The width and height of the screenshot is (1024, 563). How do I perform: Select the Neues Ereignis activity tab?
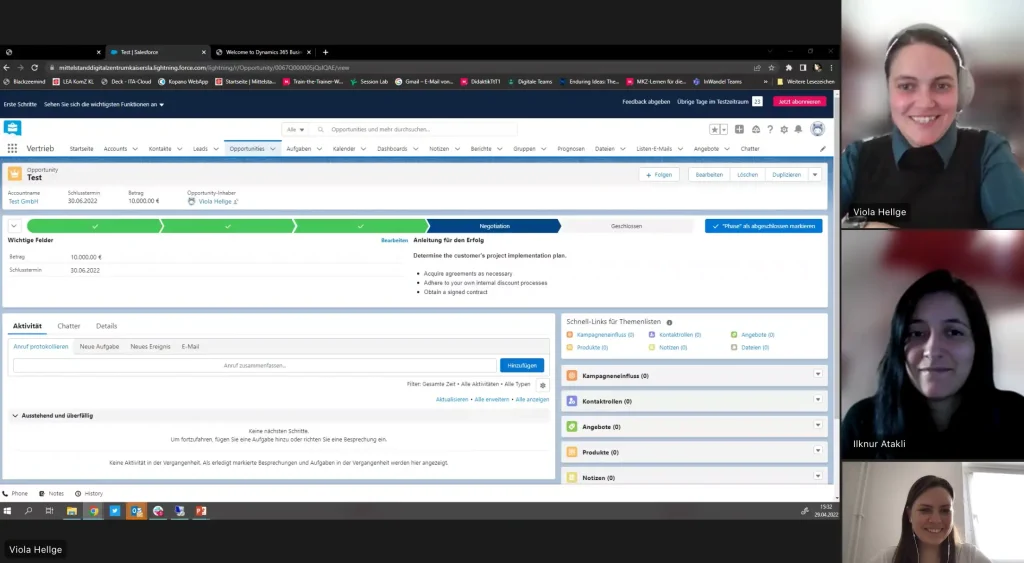point(150,347)
